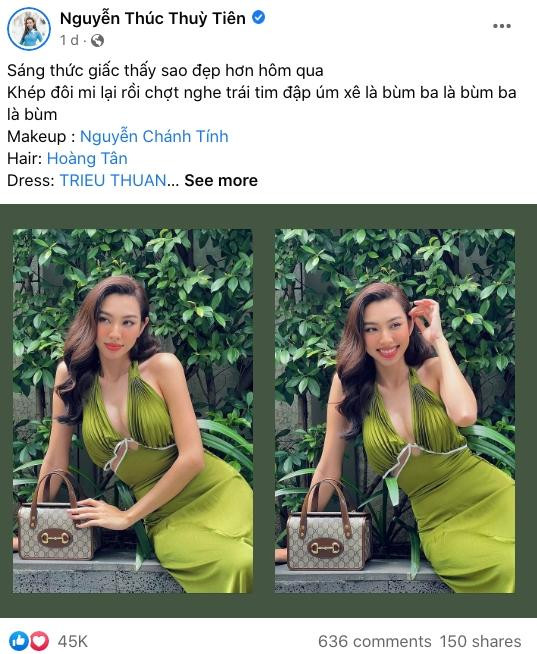Open Nguyễn Thúc Thuỳ Tiên profile name
This screenshot has height=654, width=537.
(x=153, y=18)
